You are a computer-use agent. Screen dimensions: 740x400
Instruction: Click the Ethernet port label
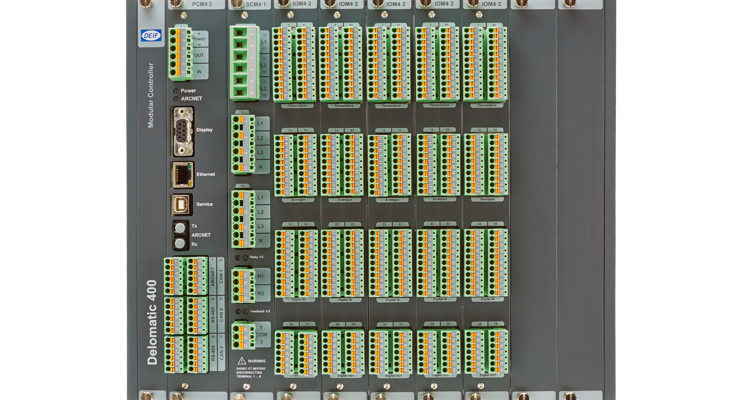pyautogui.click(x=206, y=174)
